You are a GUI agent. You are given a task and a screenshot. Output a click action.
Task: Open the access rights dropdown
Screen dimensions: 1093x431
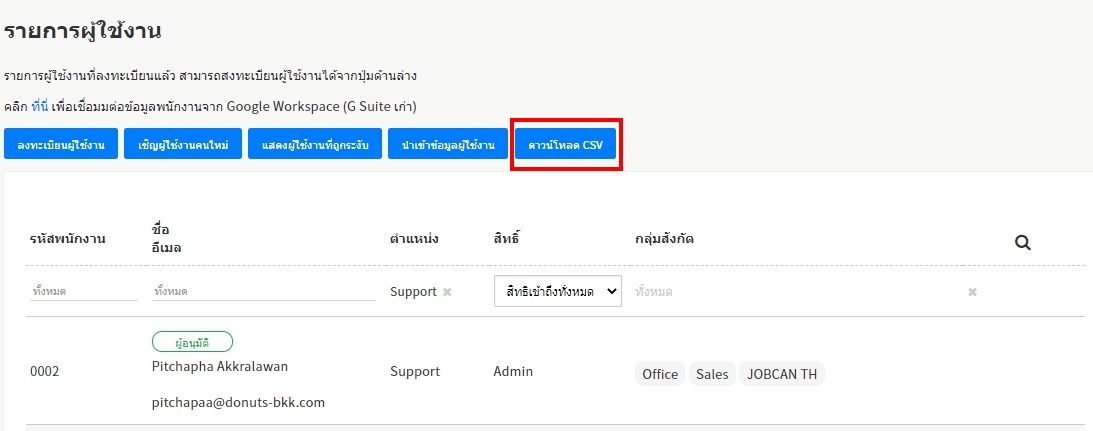click(558, 291)
